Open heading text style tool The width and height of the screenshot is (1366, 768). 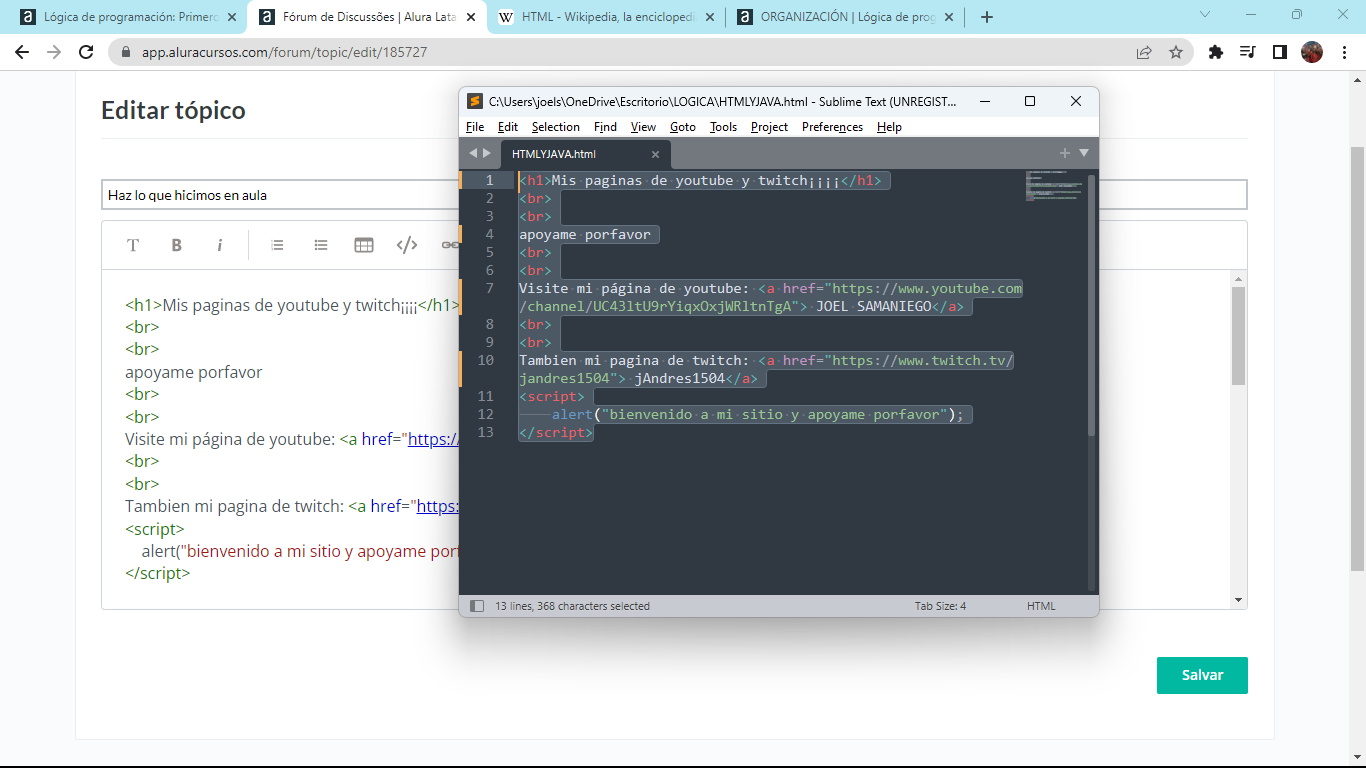(132, 245)
